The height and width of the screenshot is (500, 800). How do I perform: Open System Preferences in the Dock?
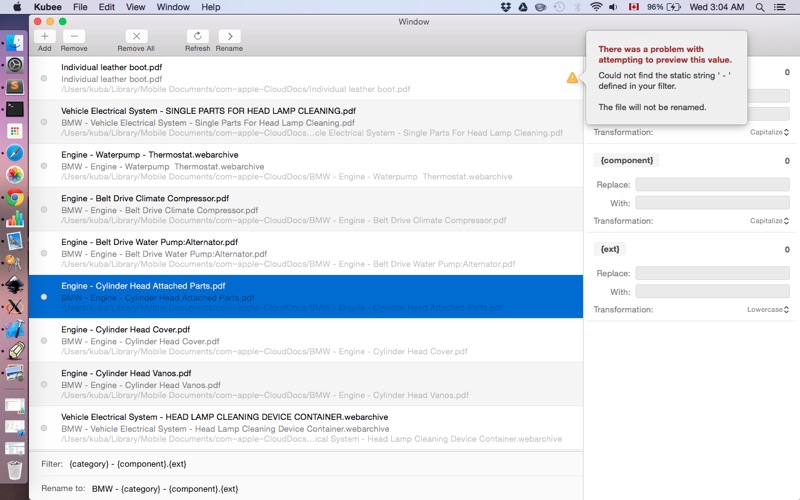15,65
